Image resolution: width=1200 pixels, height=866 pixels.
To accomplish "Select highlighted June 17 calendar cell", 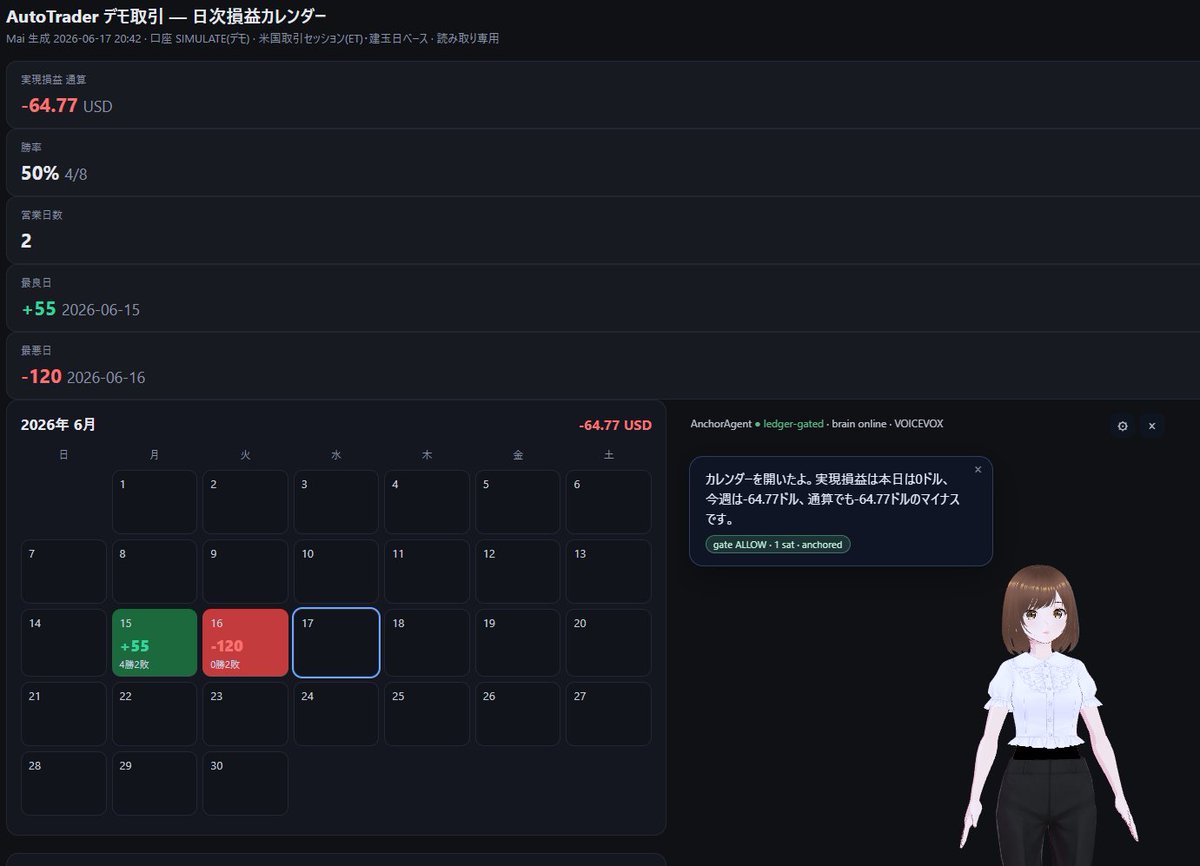I will [x=336, y=642].
